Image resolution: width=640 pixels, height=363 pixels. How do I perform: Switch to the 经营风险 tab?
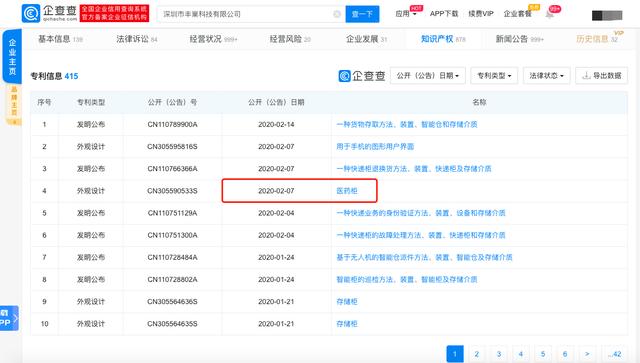coord(290,39)
